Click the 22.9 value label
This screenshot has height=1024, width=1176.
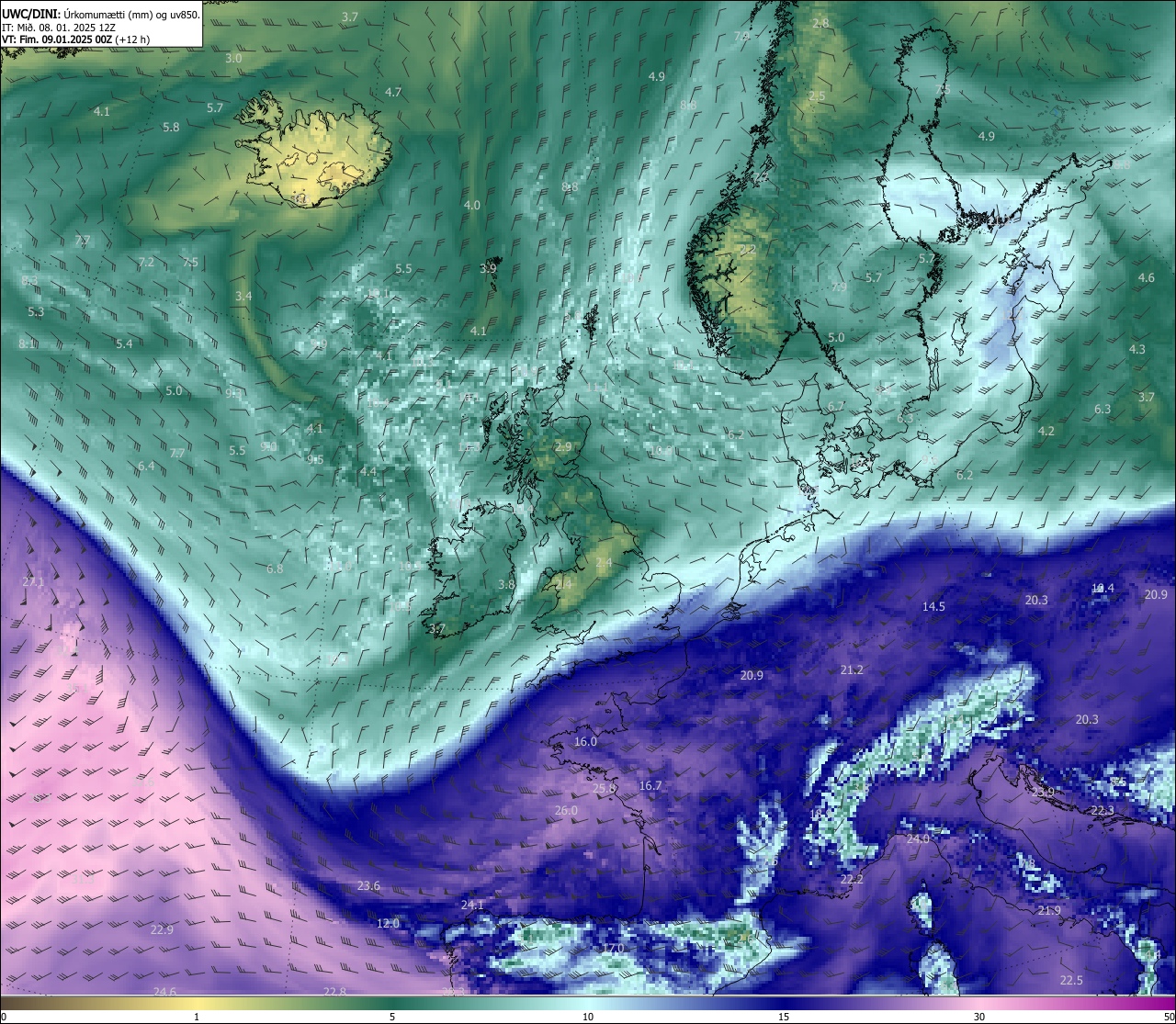coord(162,929)
